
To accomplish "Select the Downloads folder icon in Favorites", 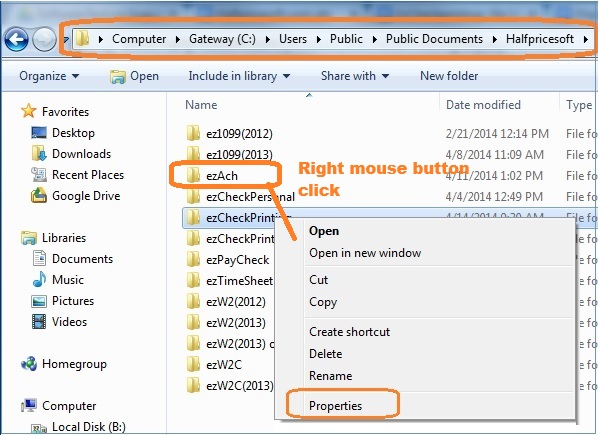I will click(x=39, y=153).
